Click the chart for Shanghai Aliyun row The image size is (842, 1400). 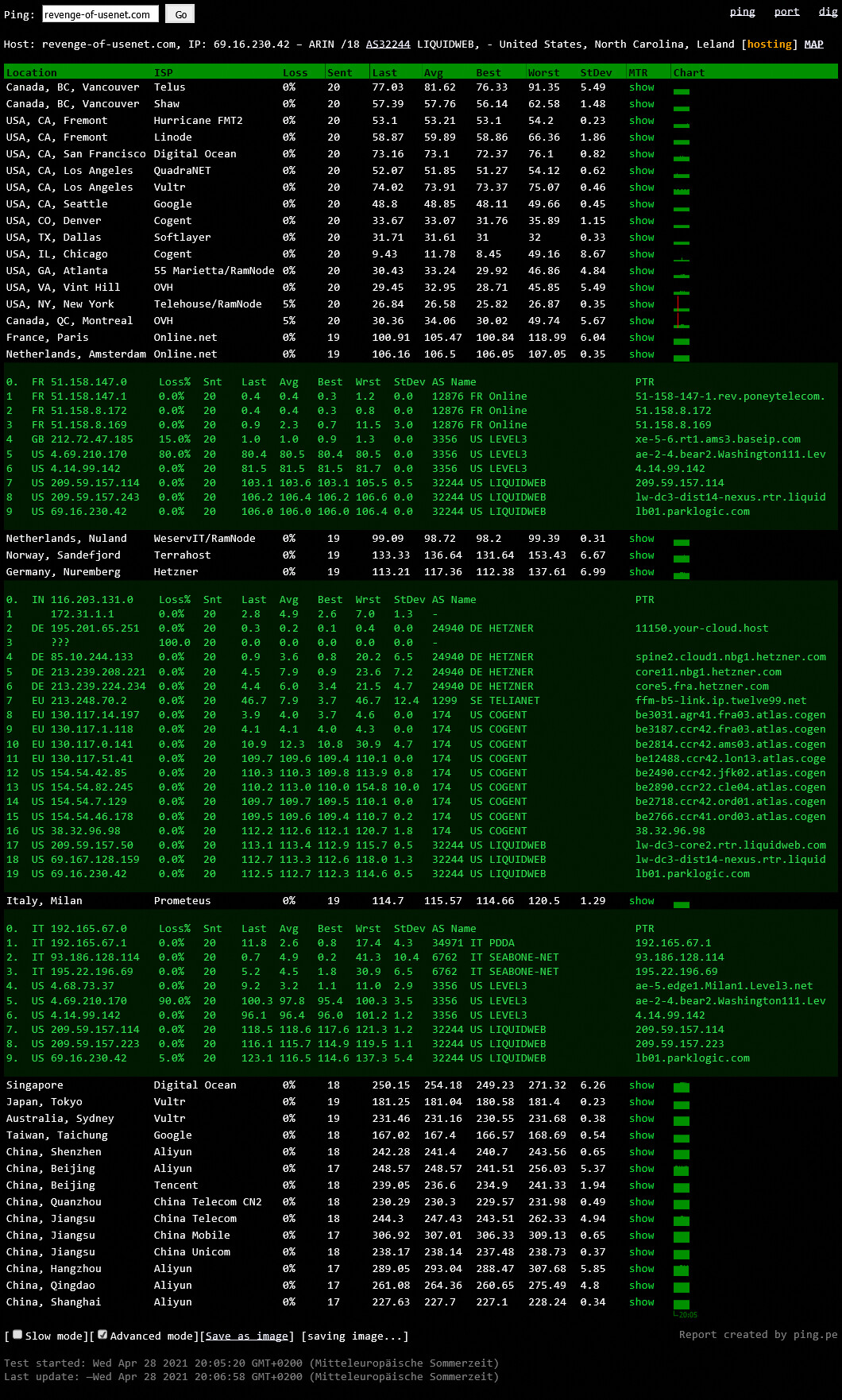pyautogui.click(x=681, y=1304)
